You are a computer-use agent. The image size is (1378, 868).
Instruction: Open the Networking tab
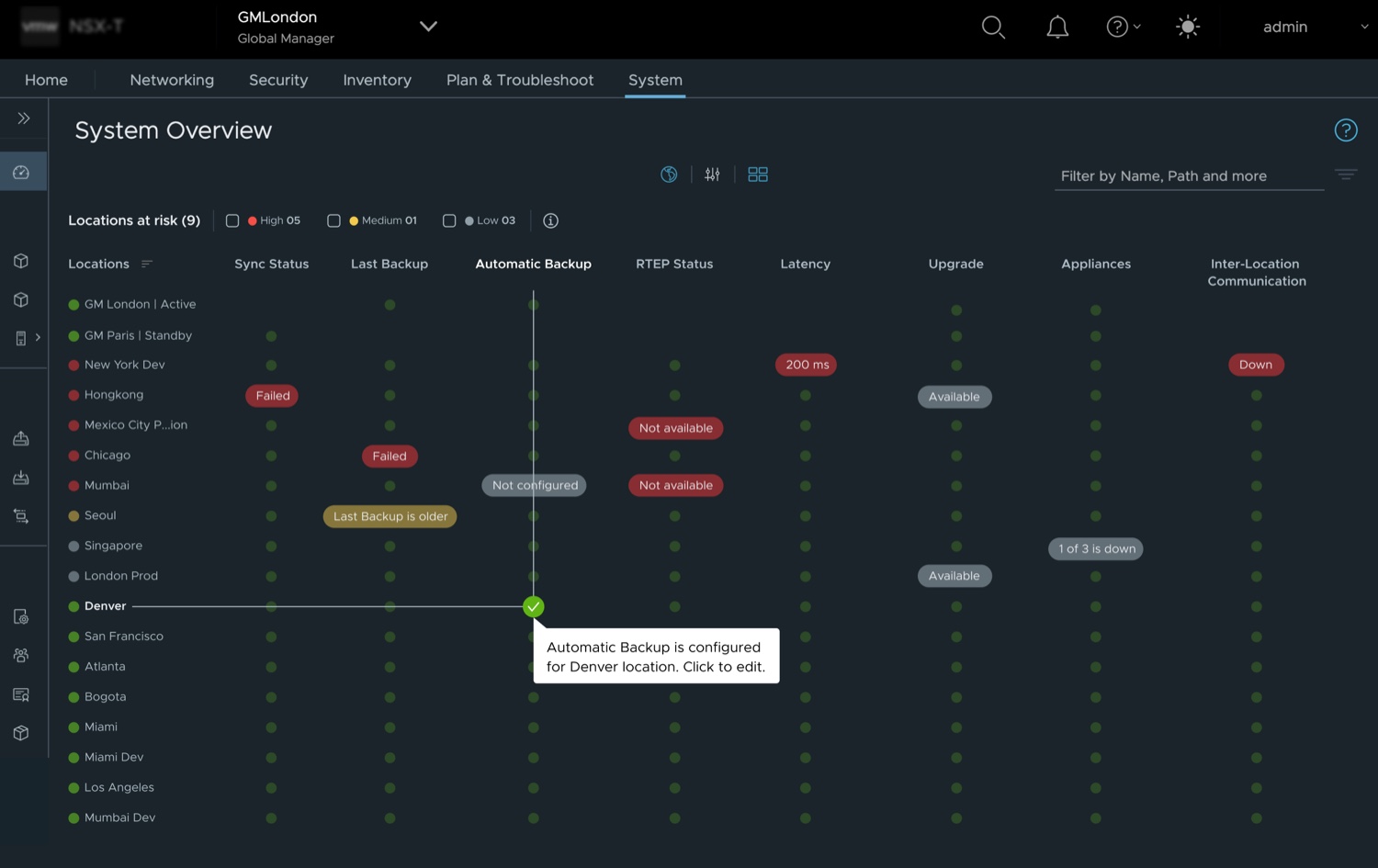(x=172, y=80)
